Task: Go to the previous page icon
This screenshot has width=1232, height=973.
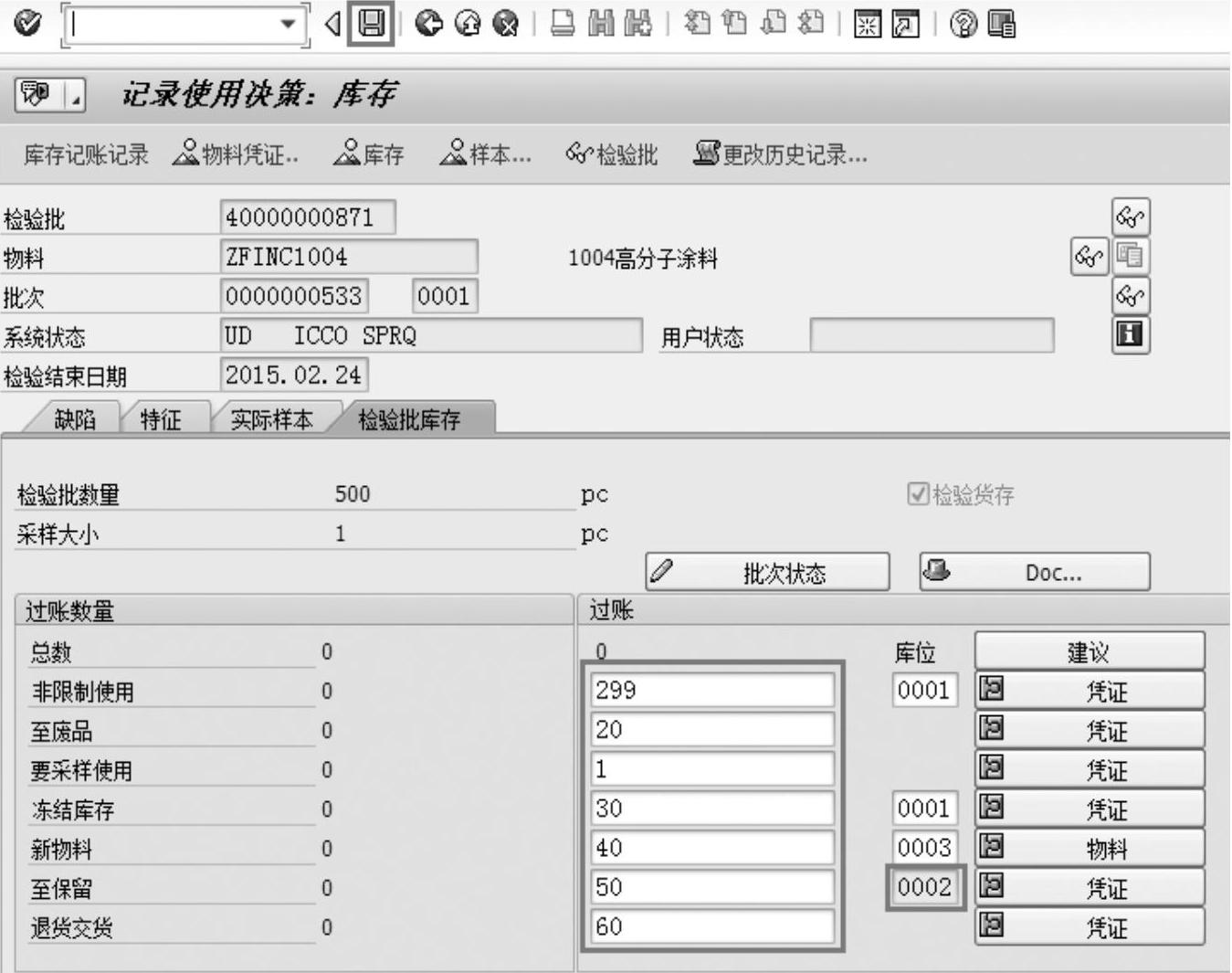Action: [734, 23]
